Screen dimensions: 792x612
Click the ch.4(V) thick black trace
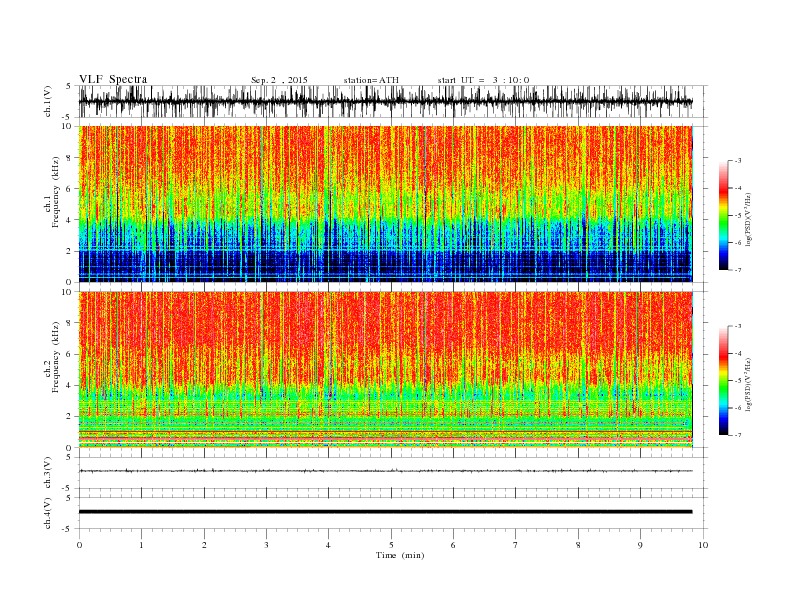click(x=385, y=512)
